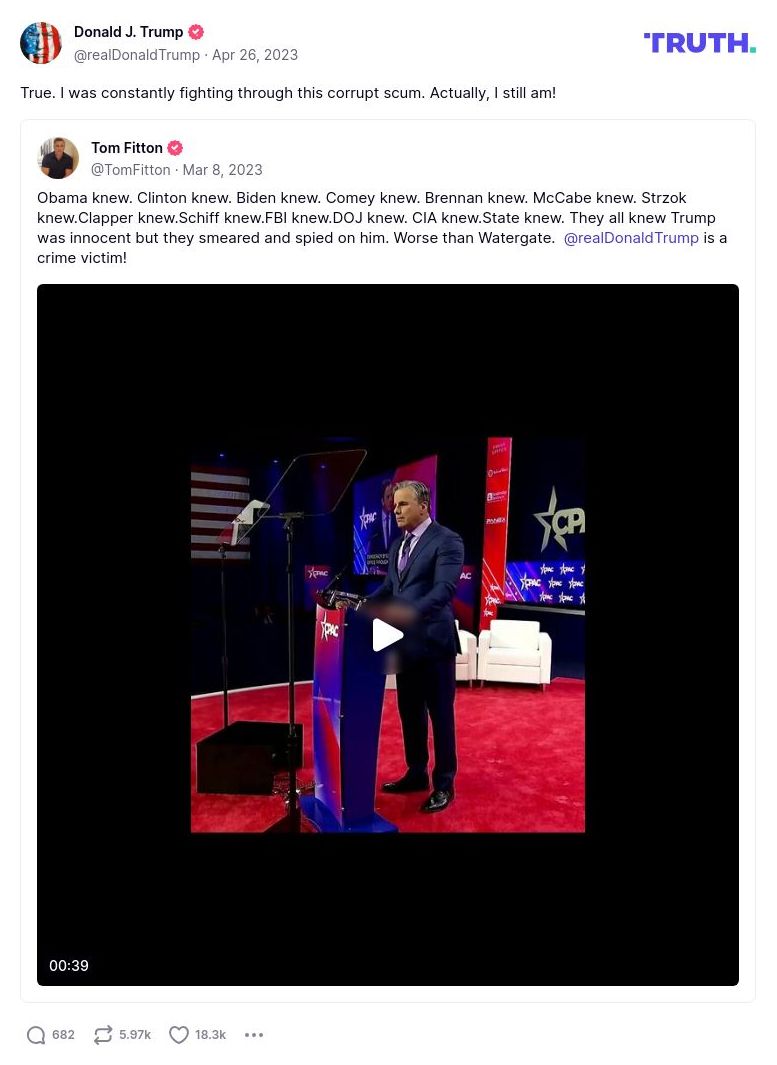Click the @realDonaldTrump mention in quoted text

tap(631, 238)
